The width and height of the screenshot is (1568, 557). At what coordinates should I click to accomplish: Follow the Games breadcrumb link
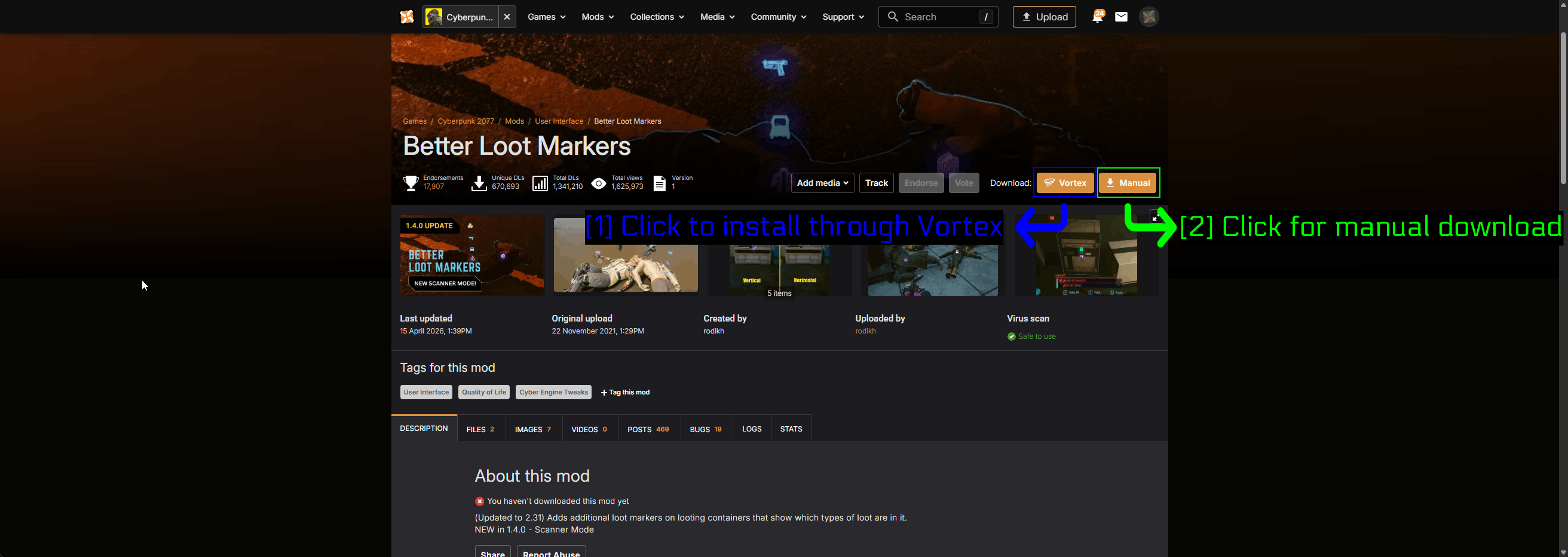pos(415,121)
